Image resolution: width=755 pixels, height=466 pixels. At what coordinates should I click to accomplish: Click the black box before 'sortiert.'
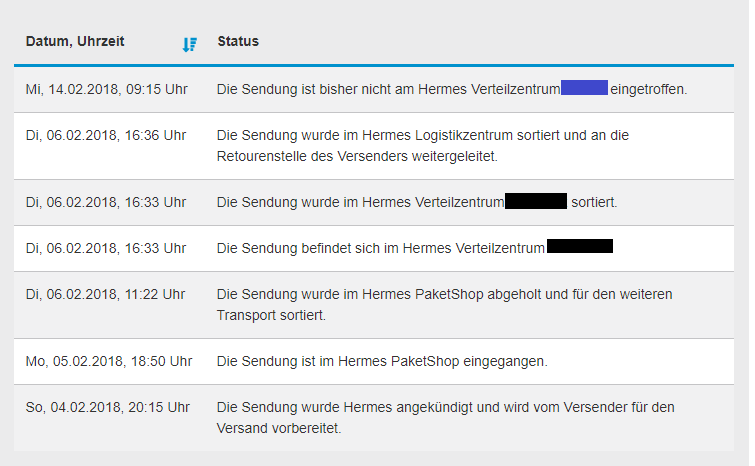coord(536,201)
